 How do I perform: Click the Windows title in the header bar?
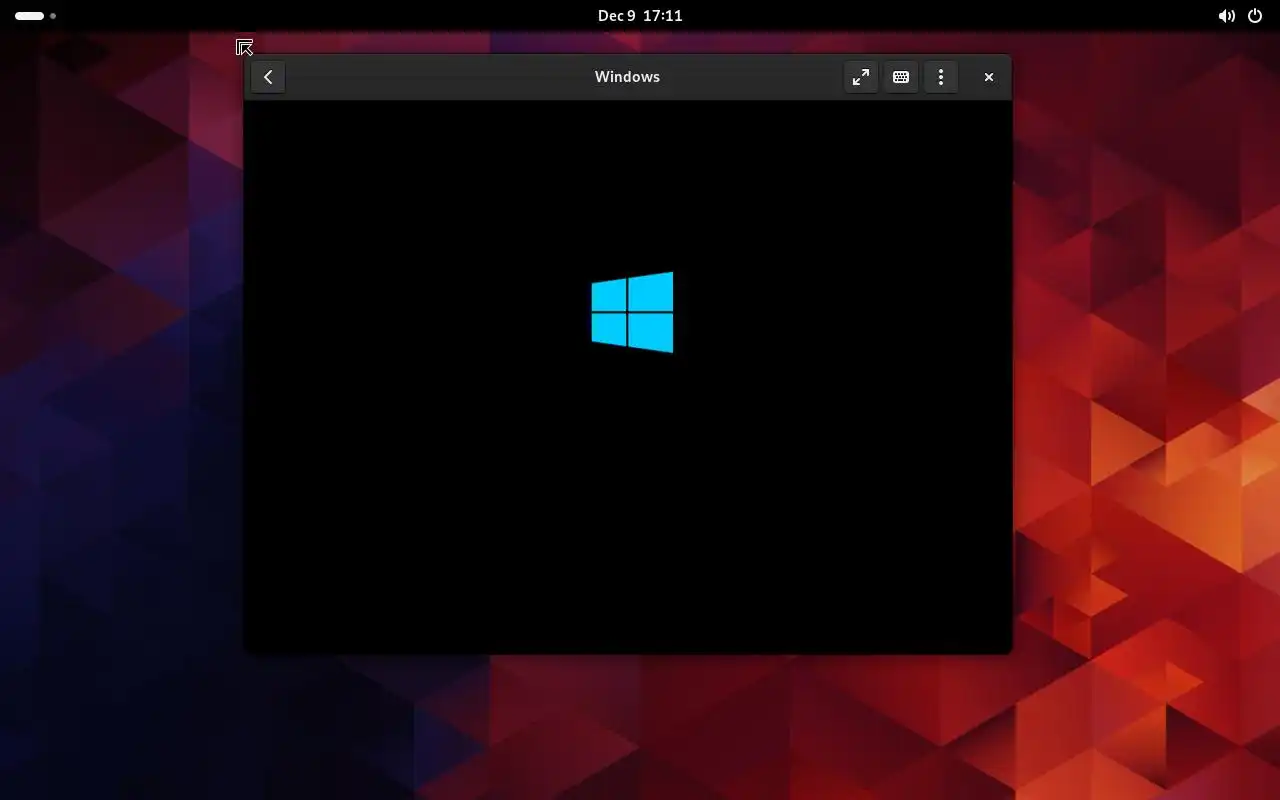627,77
